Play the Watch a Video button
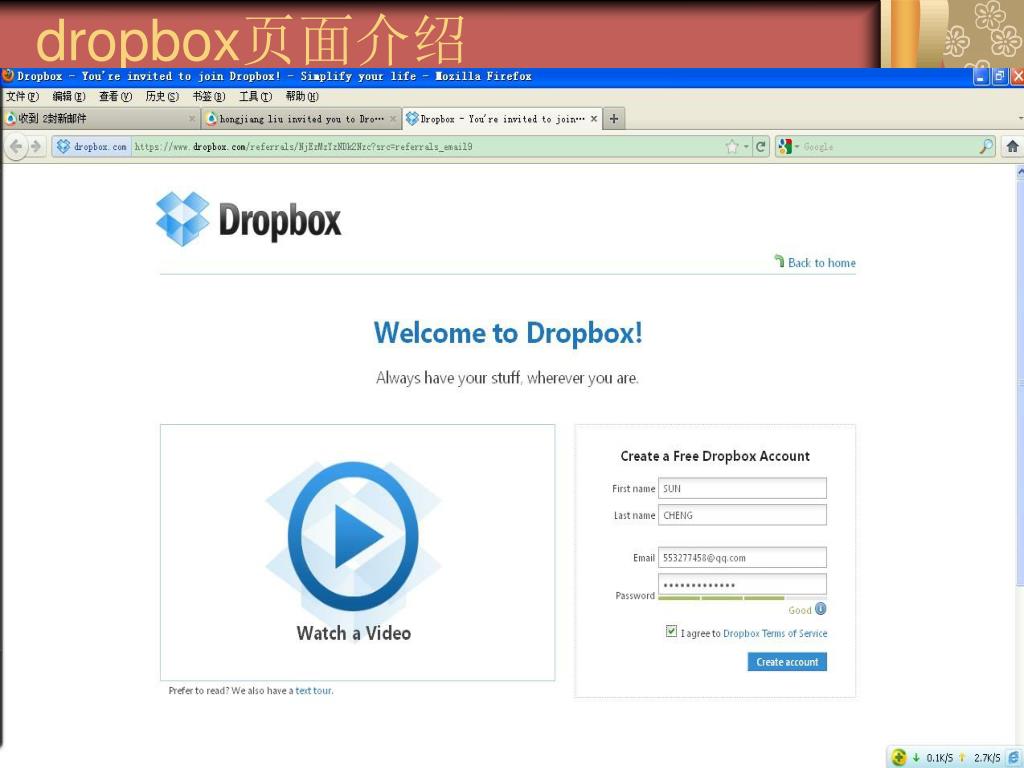 [353, 536]
